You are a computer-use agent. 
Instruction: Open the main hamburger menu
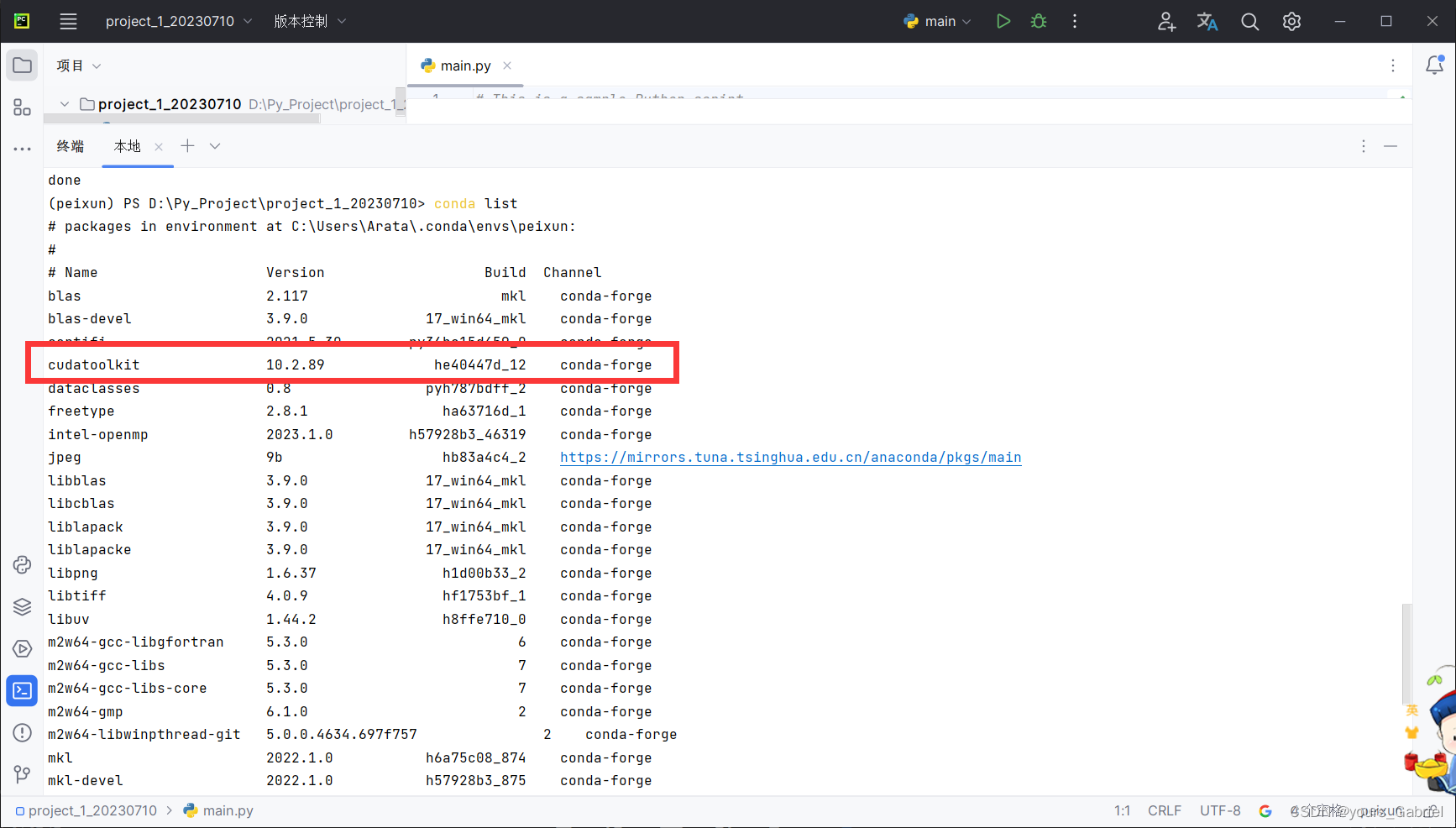tap(68, 22)
